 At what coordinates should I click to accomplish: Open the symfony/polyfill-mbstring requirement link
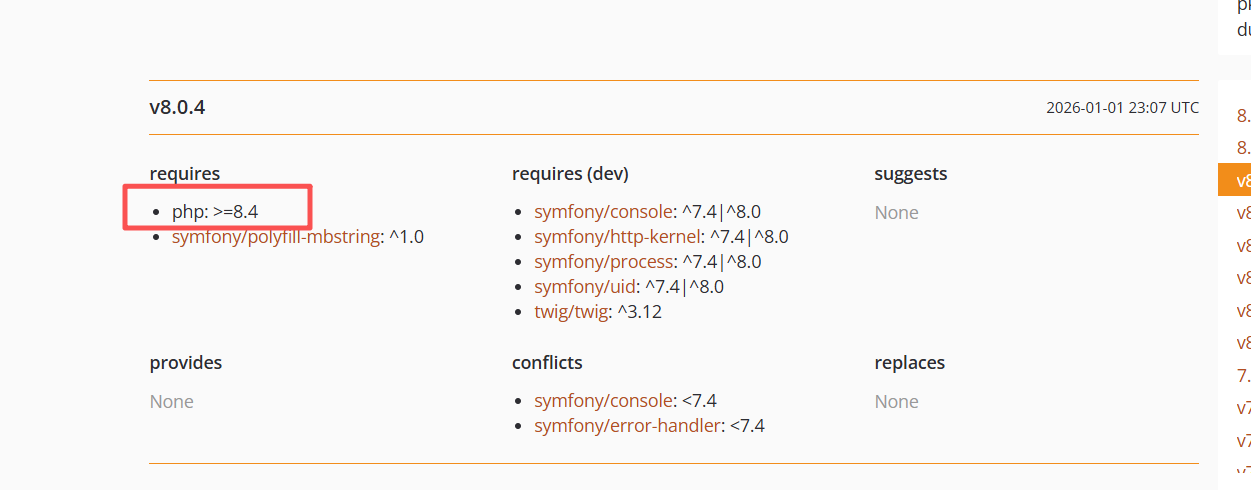[276, 238]
